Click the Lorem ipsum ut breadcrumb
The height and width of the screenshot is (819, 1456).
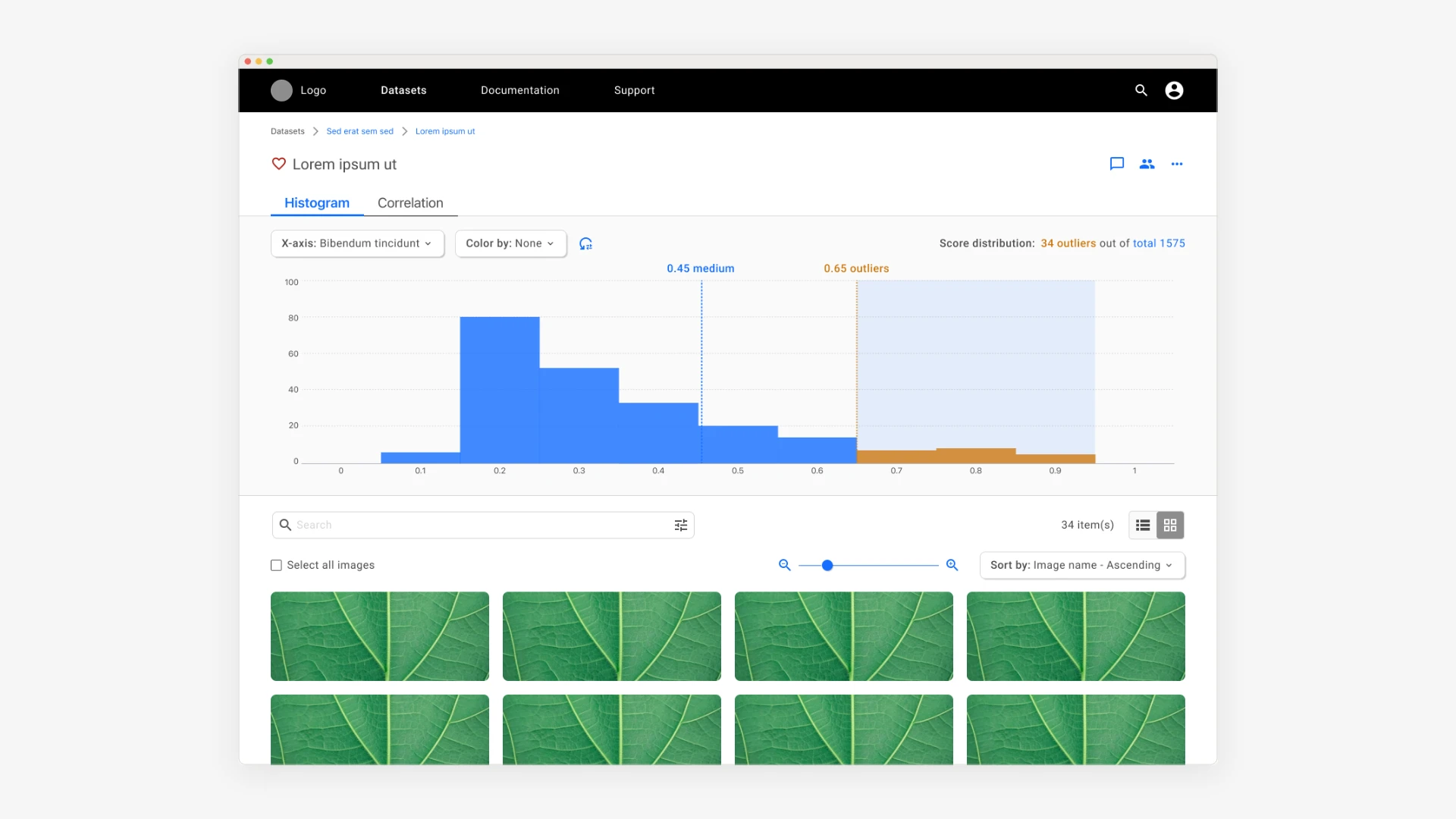click(445, 131)
